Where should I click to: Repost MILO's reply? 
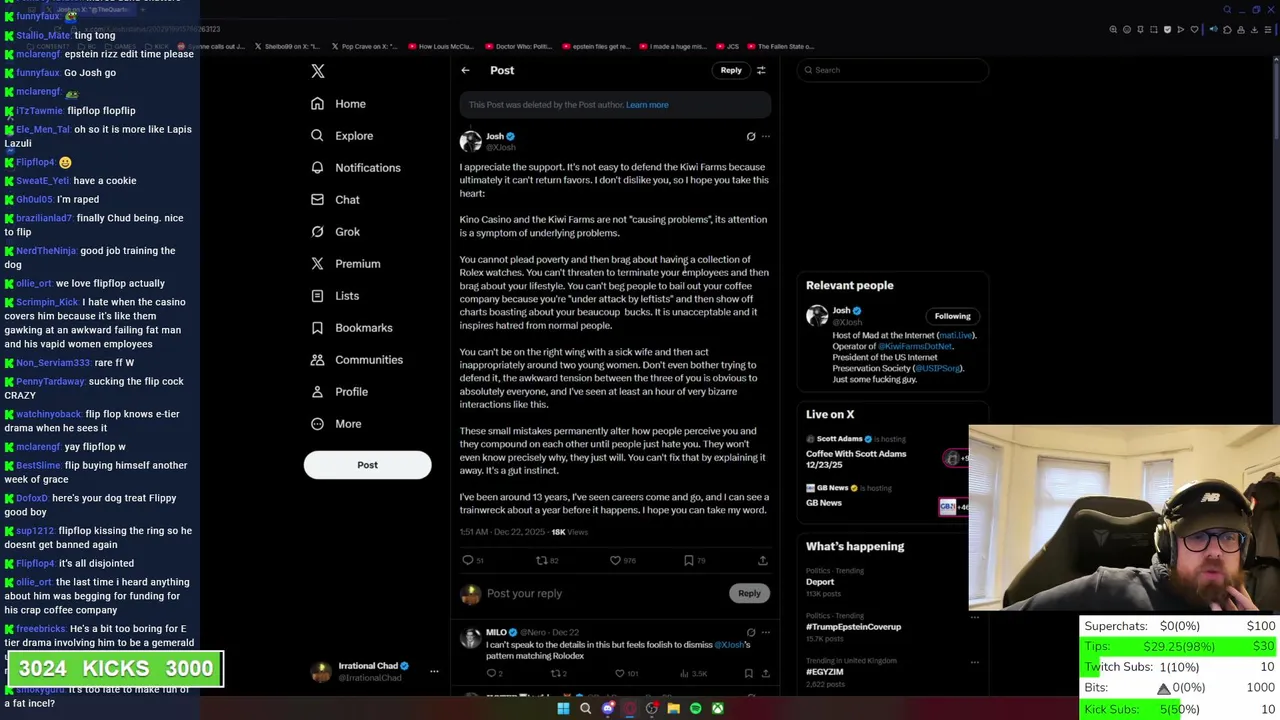[x=558, y=674]
